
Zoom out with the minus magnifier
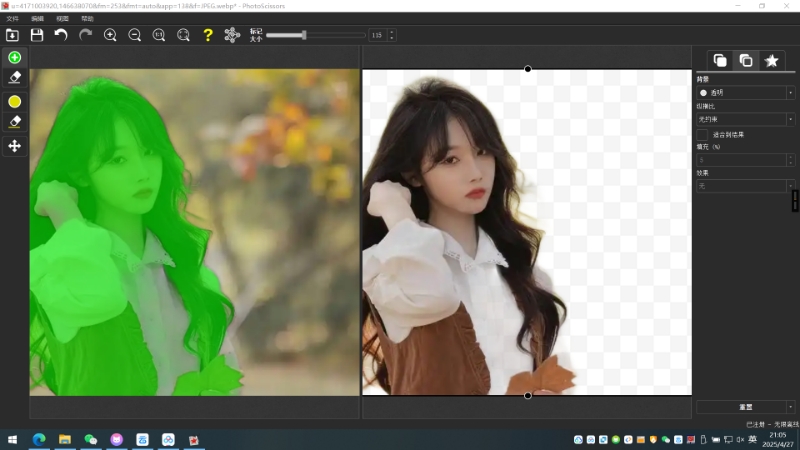click(134, 35)
